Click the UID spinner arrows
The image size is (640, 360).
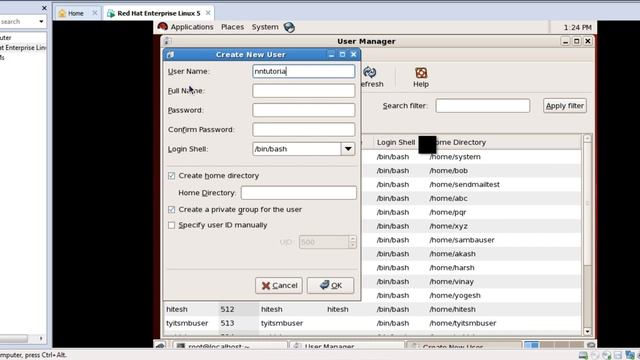point(353,242)
